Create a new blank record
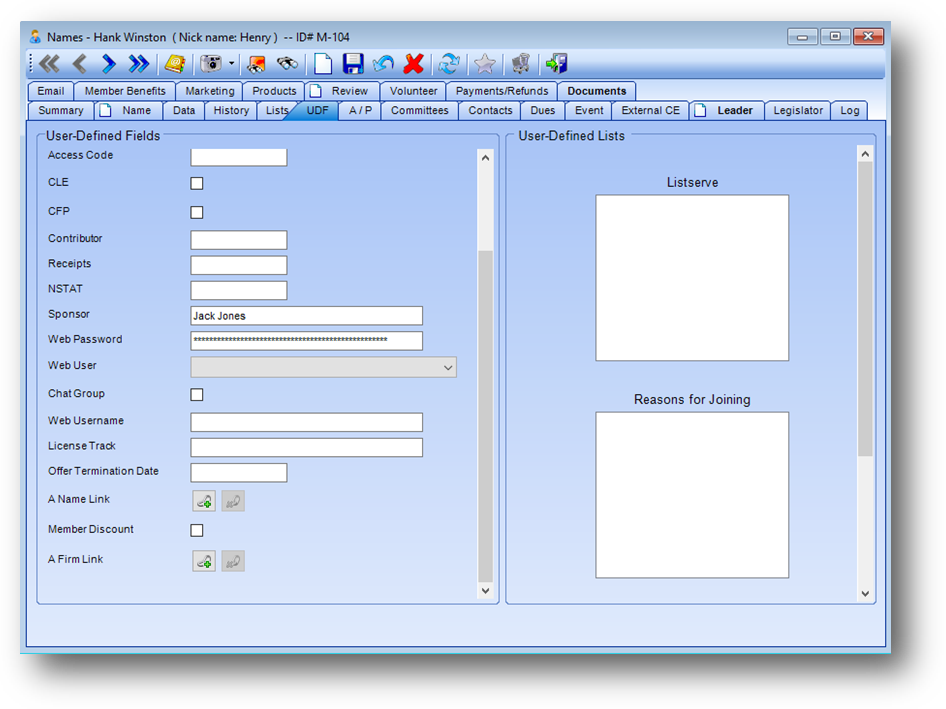Screen dimensions: 946x709 (323, 63)
